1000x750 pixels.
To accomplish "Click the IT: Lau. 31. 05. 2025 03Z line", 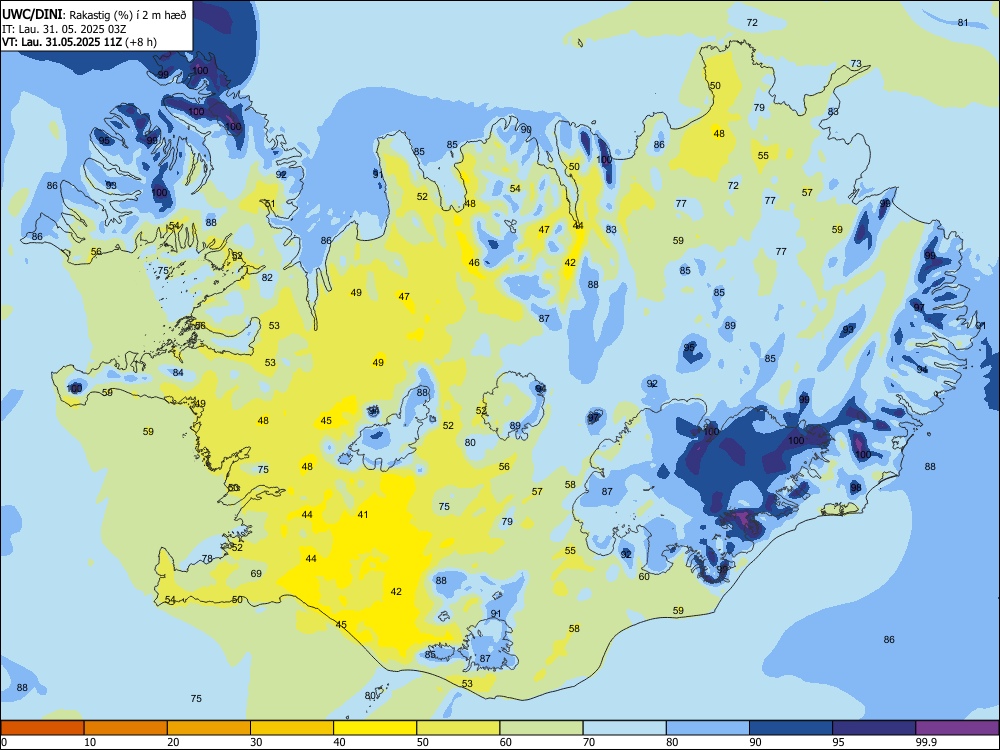I will click(x=64, y=29).
